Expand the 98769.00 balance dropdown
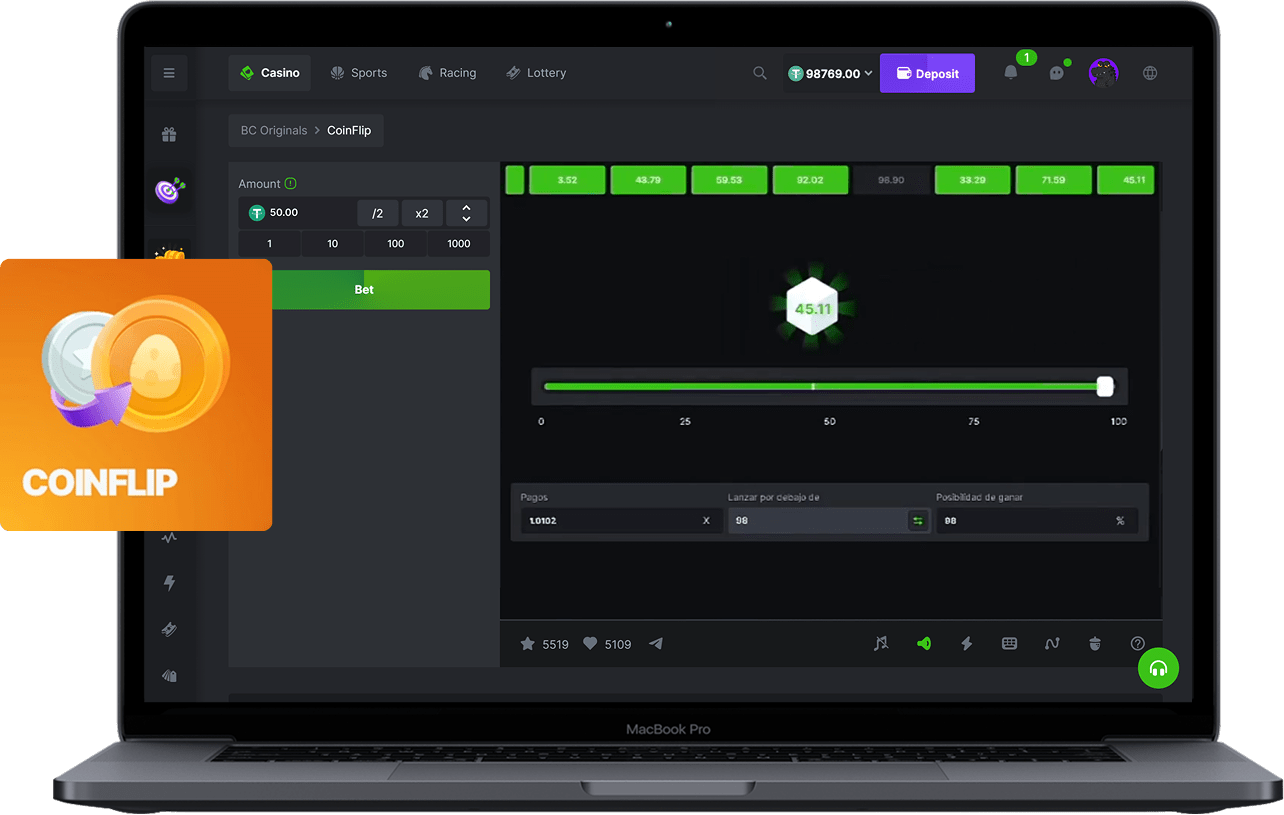 pos(831,73)
